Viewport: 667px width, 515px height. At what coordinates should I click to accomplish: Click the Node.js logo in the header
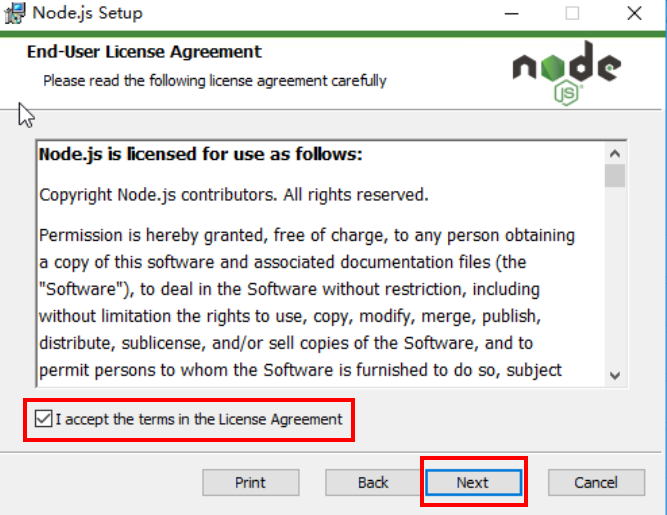(567, 73)
